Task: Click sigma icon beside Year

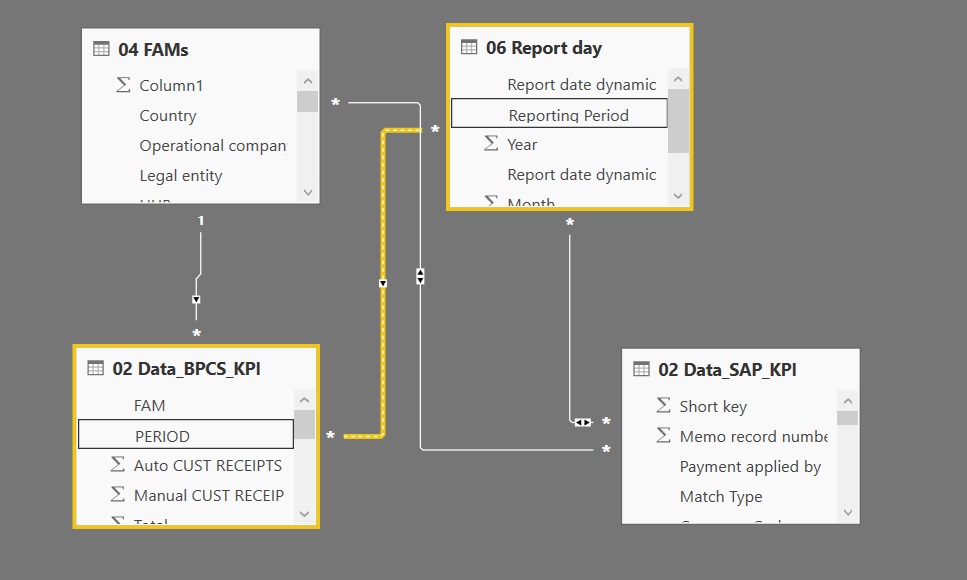Action: 491,144
